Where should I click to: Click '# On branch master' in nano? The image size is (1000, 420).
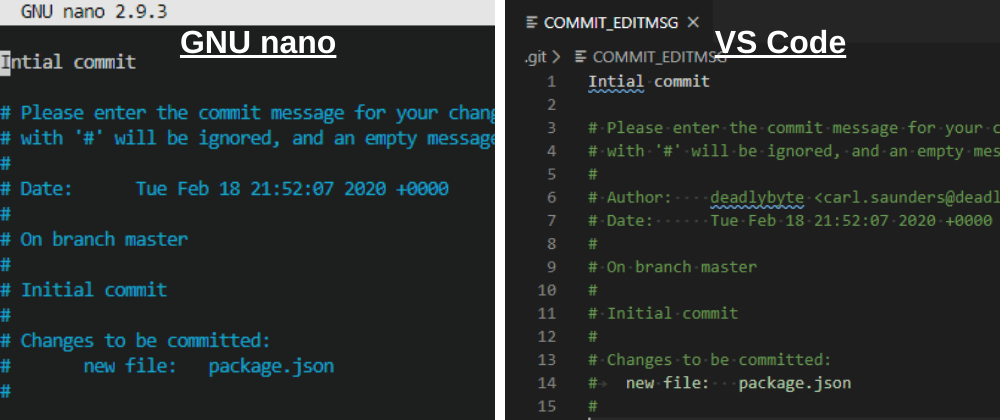(x=94, y=240)
